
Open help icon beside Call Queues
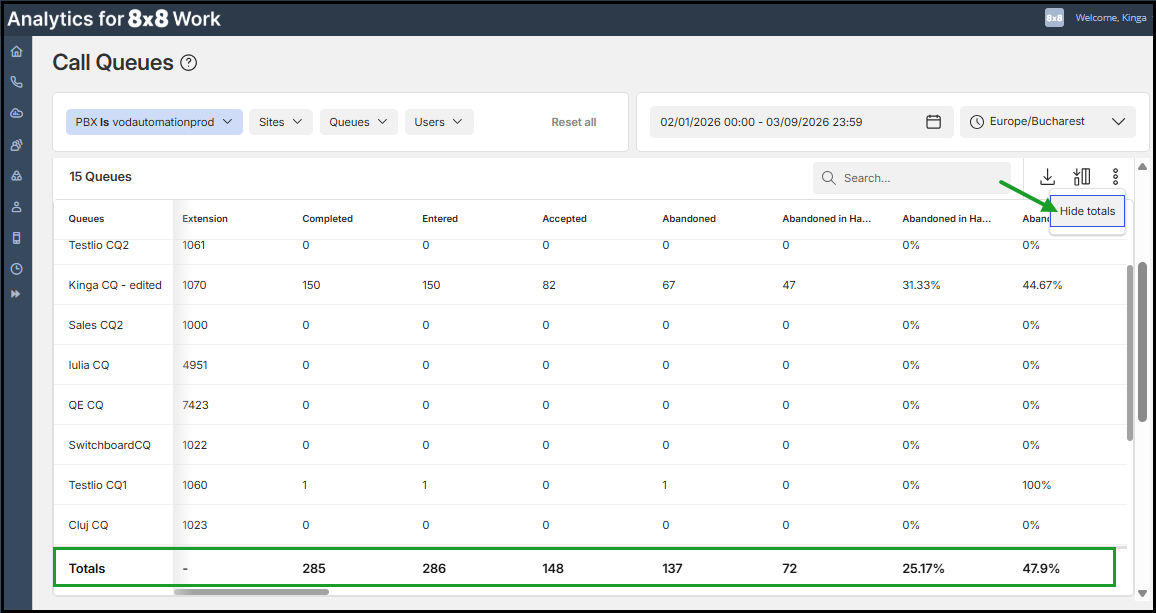[189, 63]
